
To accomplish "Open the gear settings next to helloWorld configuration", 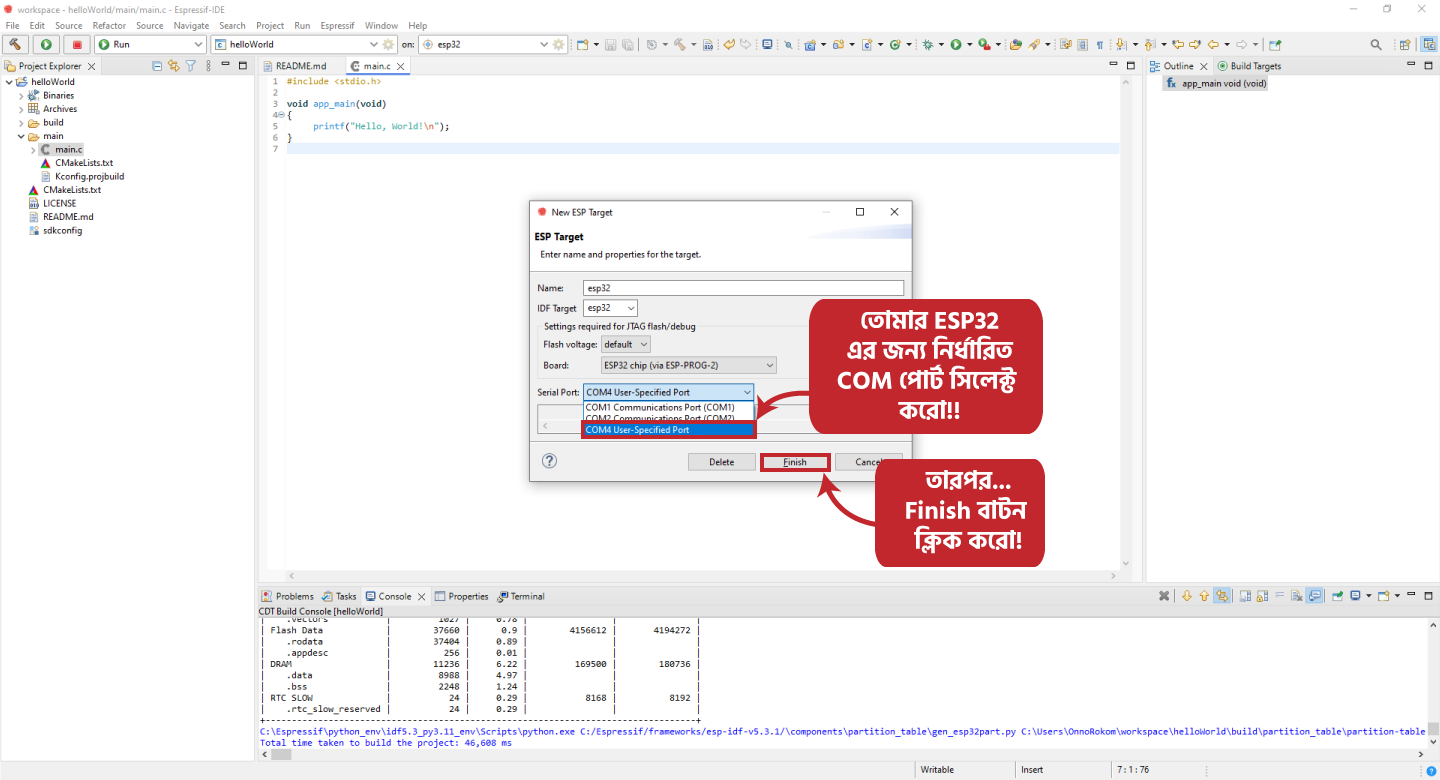I will pyautogui.click(x=388, y=44).
